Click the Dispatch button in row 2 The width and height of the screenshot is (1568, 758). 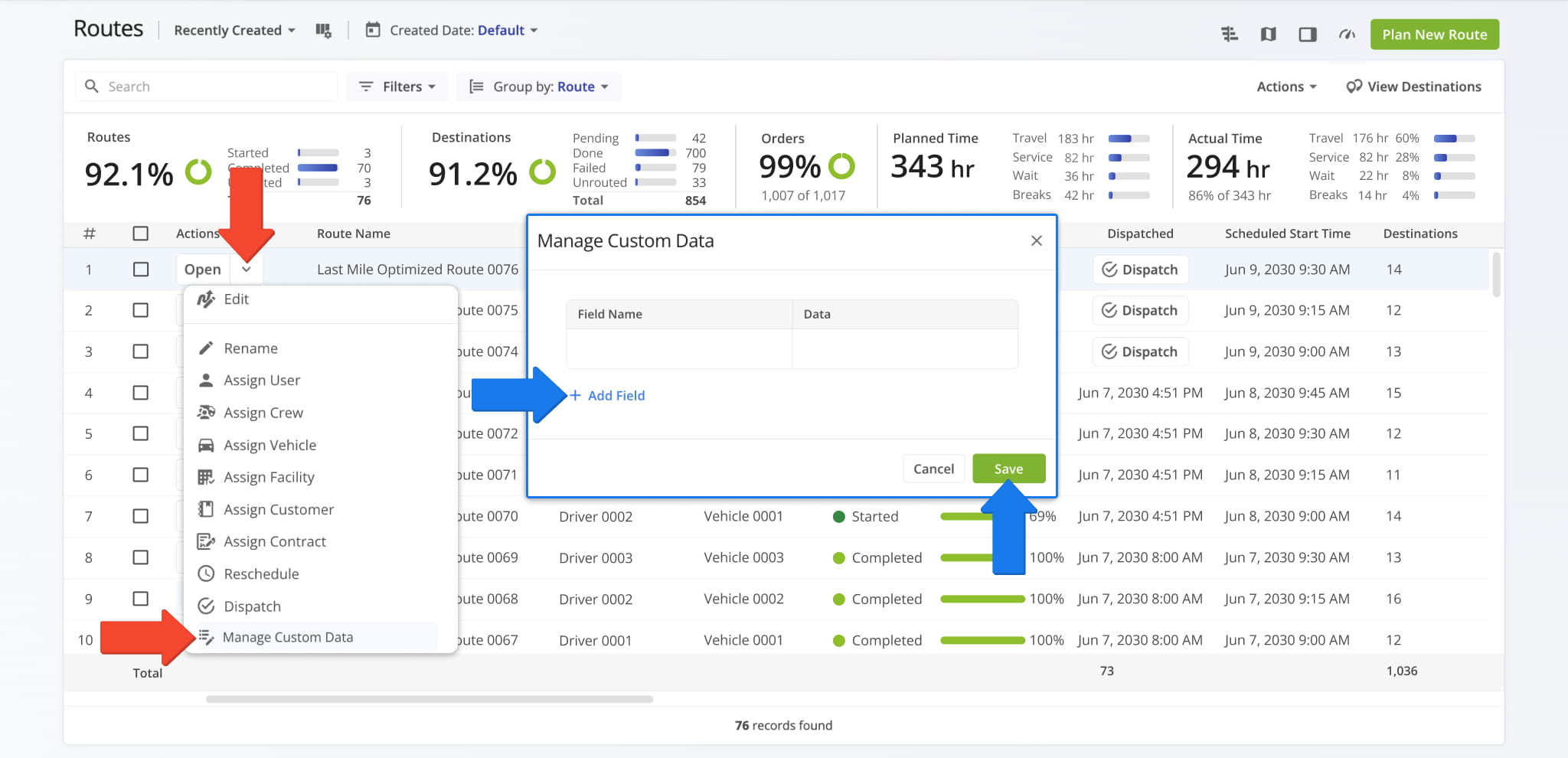point(1140,311)
